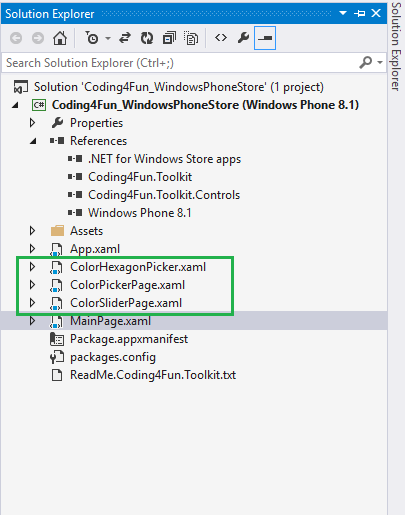Screen dimensions: 405x515
Task: Expand the Properties node
Action: coord(32,123)
